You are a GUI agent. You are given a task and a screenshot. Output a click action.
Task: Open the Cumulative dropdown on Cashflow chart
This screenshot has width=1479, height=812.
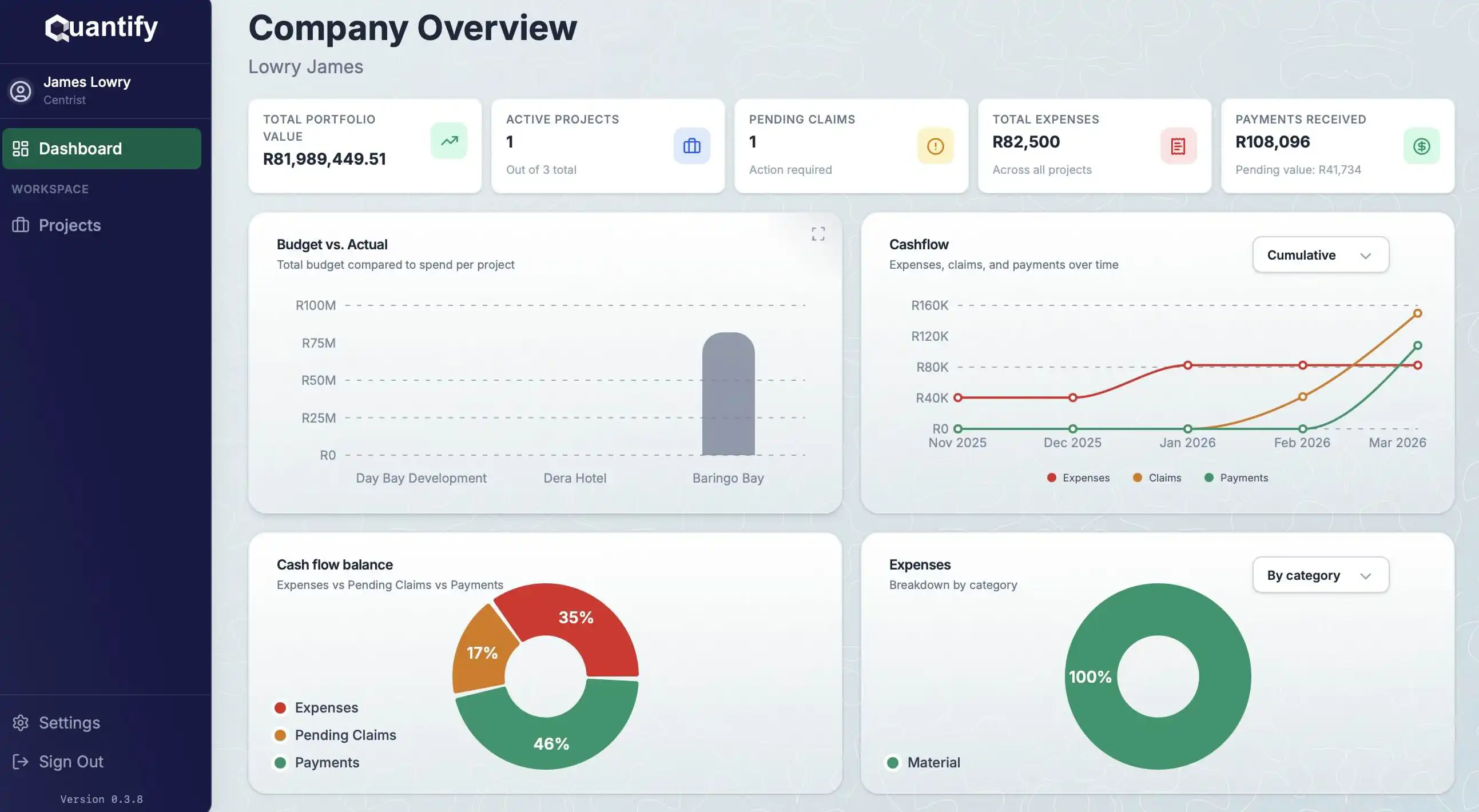(x=1320, y=254)
